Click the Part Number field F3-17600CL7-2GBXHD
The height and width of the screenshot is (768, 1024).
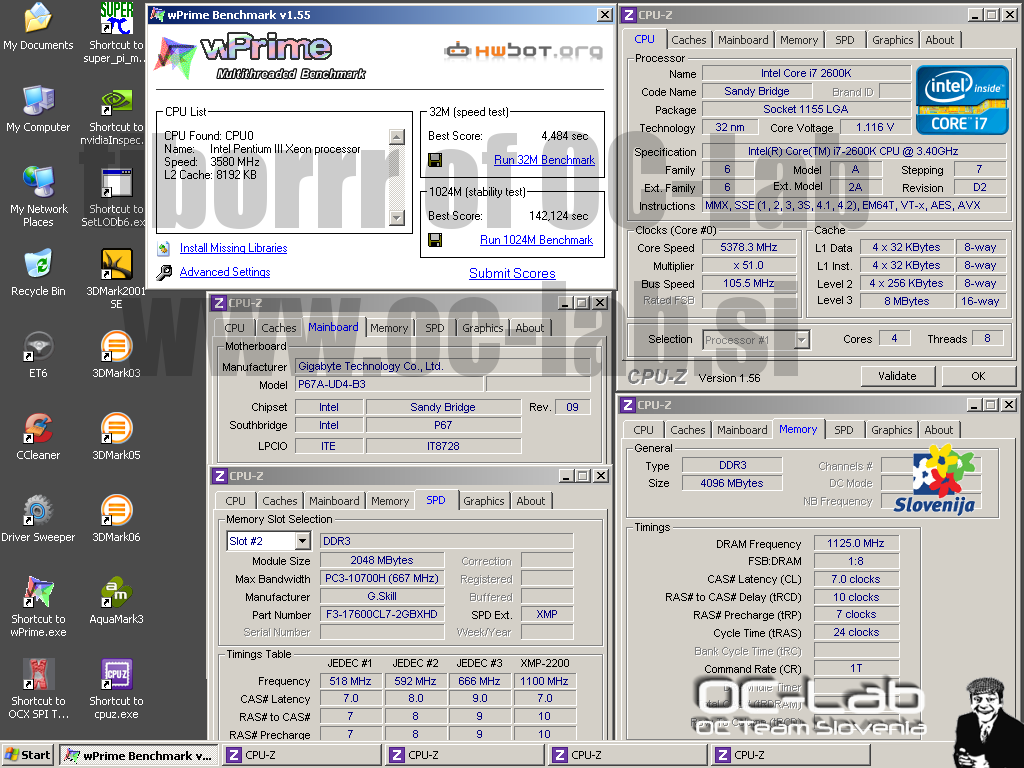[x=382, y=615]
